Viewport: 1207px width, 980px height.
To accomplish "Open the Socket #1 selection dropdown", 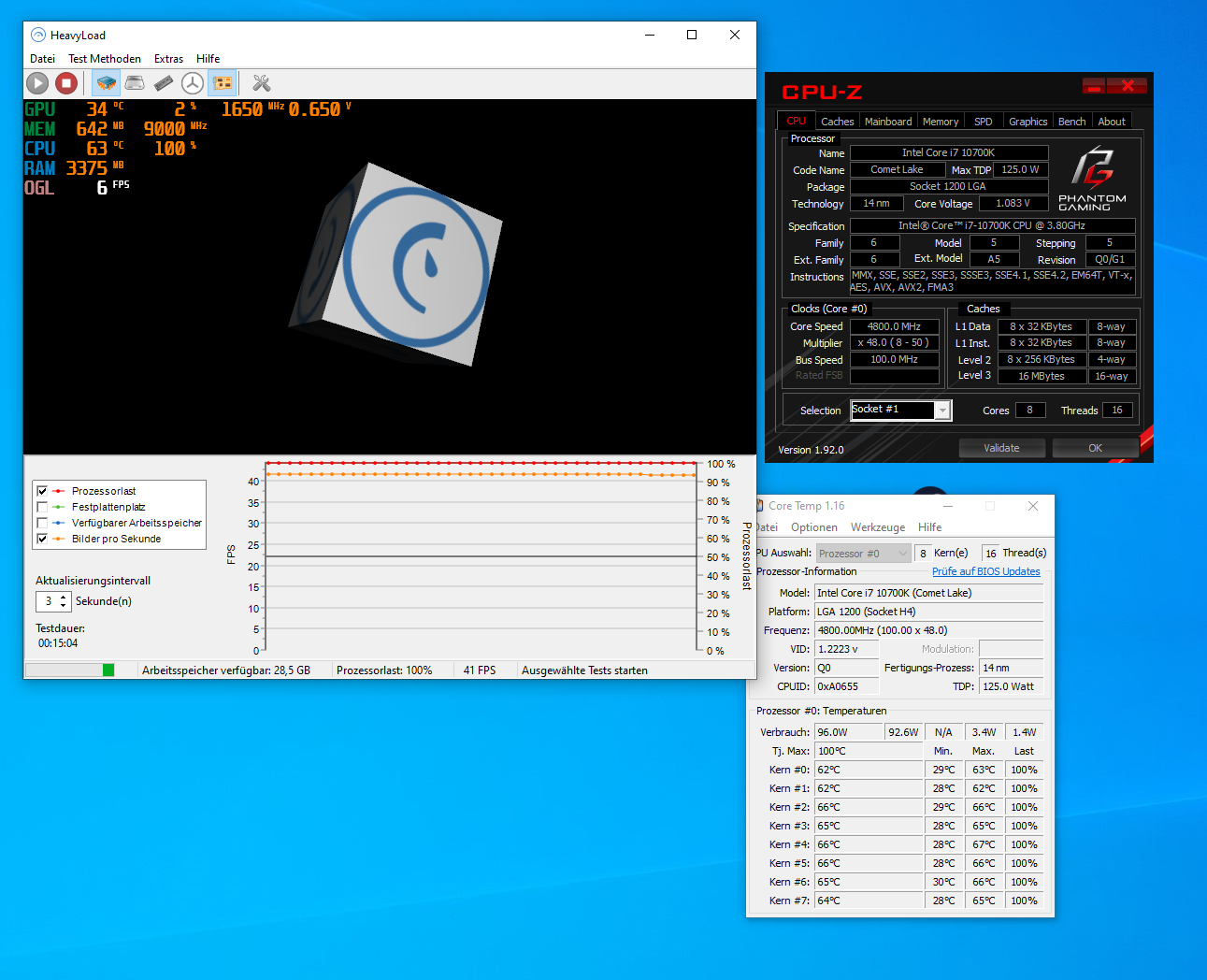I will click(942, 410).
